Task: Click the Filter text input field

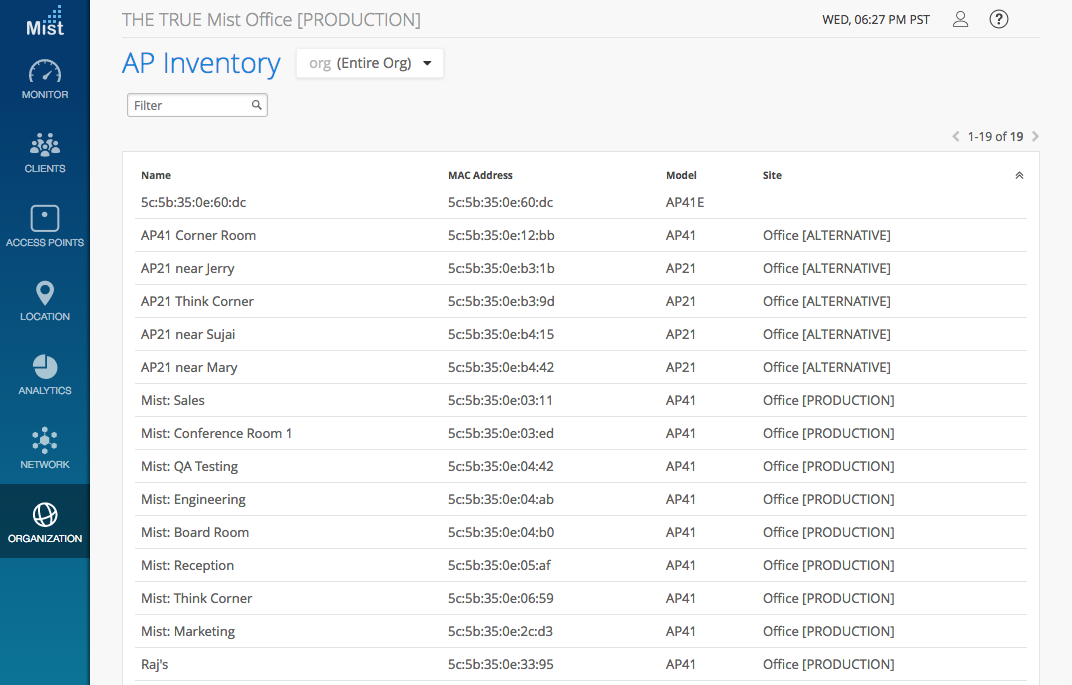Action: (188, 105)
